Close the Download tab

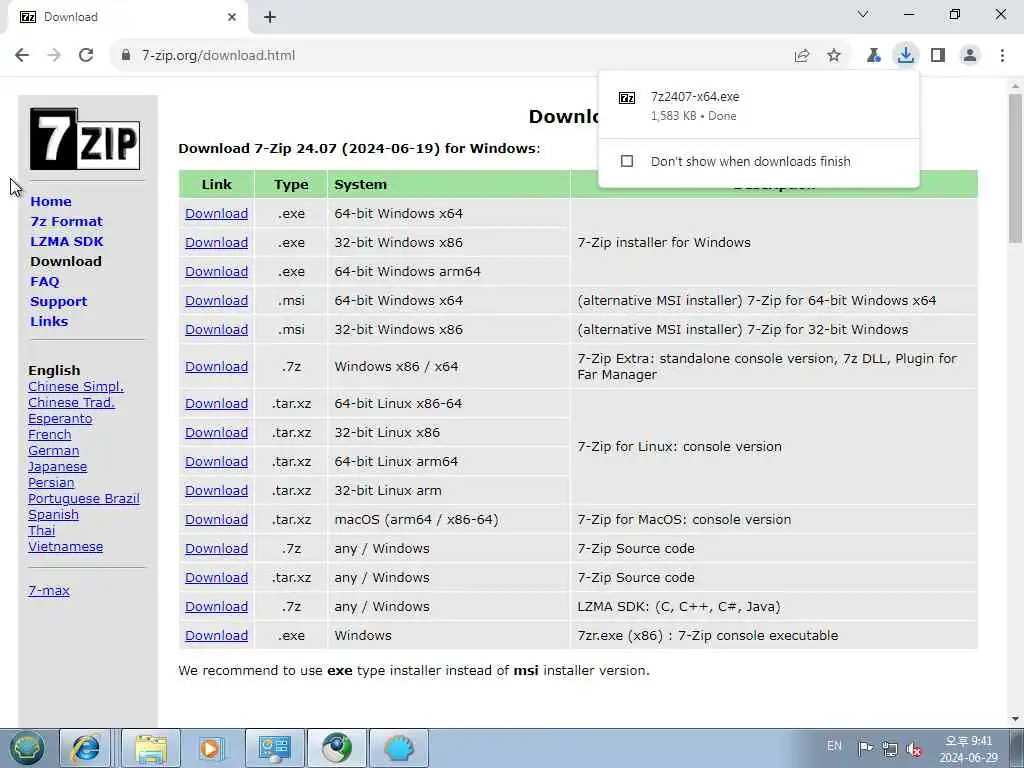tap(232, 17)
